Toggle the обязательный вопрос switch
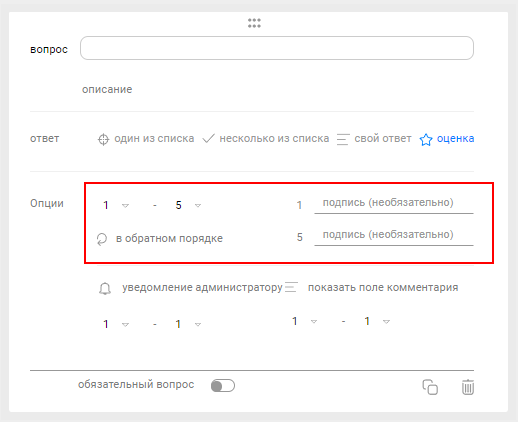Screen dimensions: 518x422 223,386
